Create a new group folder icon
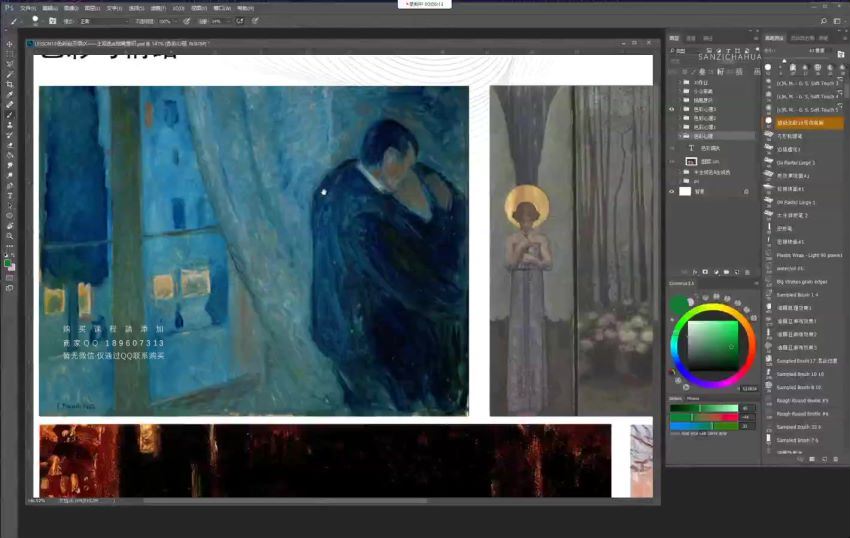The height and width of the screenshot is (538, 850). click(726, 272)
